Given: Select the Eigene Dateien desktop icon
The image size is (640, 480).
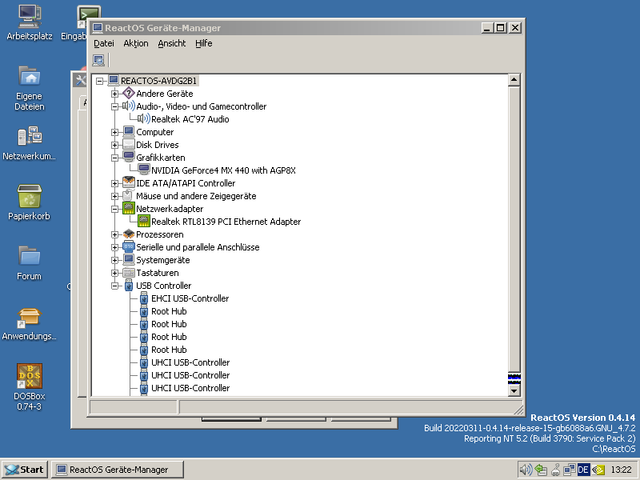Looking at the screenshot, I should (29, 77).
